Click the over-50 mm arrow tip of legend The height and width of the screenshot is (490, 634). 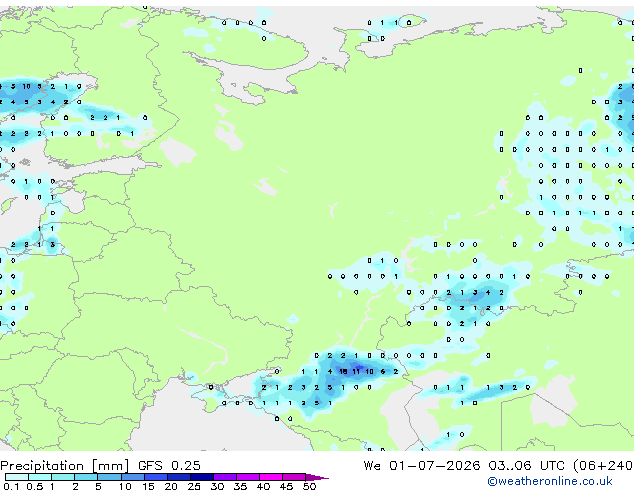tap(317, 477)
